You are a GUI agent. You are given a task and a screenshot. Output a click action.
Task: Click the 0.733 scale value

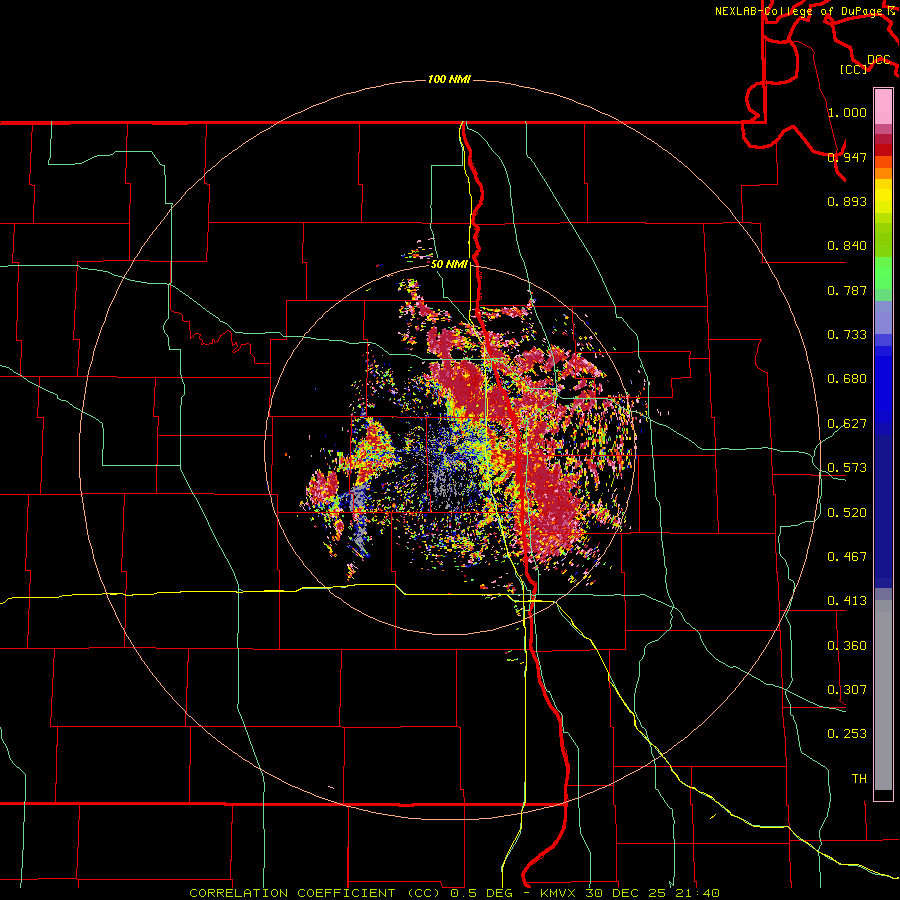tap(847, 335)
